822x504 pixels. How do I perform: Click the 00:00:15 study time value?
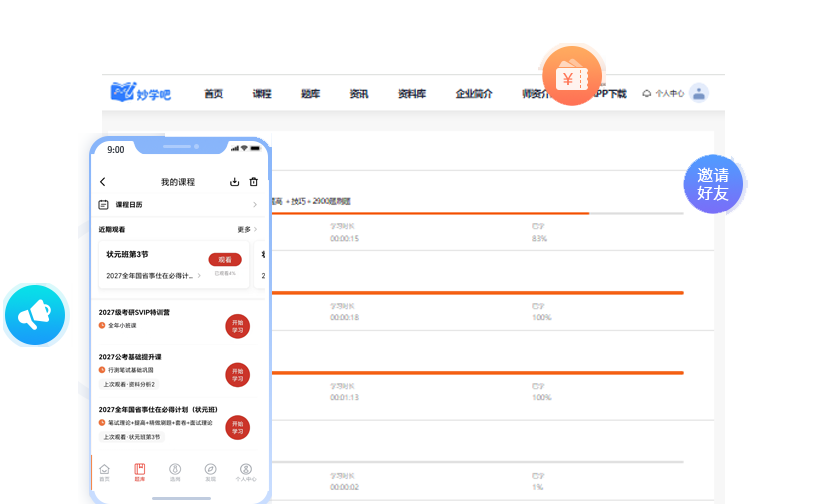344,239
